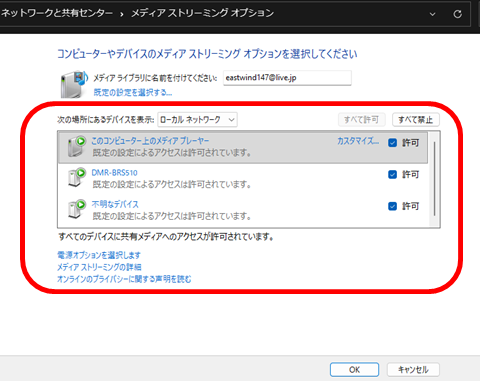Focus the media library name field
This screenshot has width=480, height=381.
[x=287, y=78]
